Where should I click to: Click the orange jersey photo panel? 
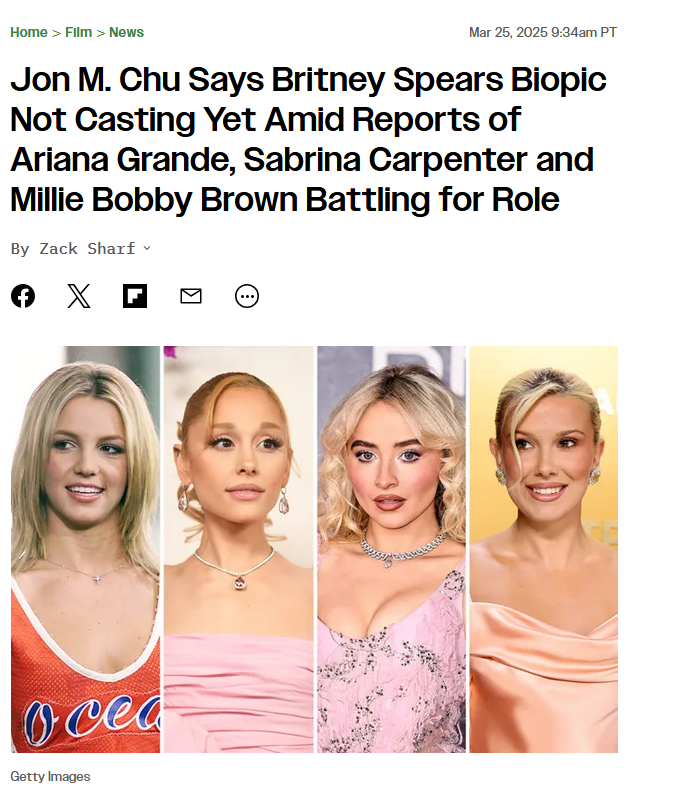click(x=85, y=549)
